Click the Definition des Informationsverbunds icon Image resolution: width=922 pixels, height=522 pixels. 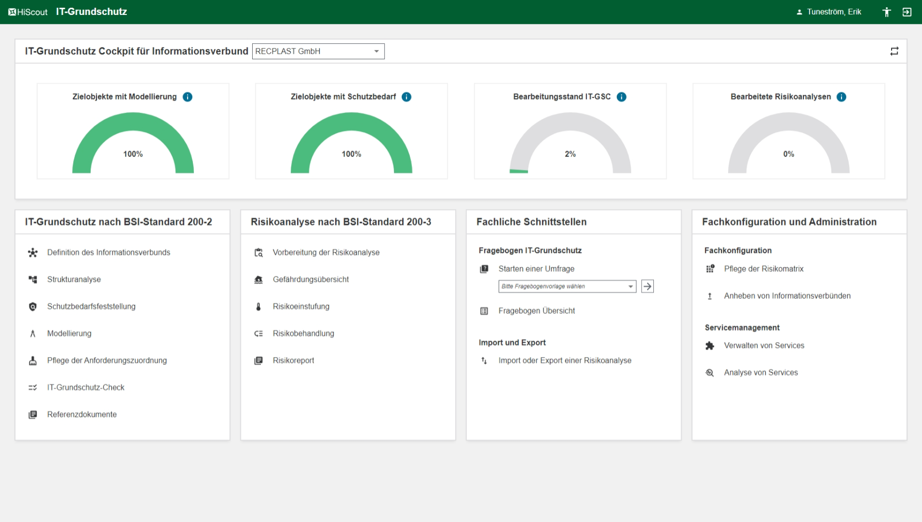click(33, 253)
